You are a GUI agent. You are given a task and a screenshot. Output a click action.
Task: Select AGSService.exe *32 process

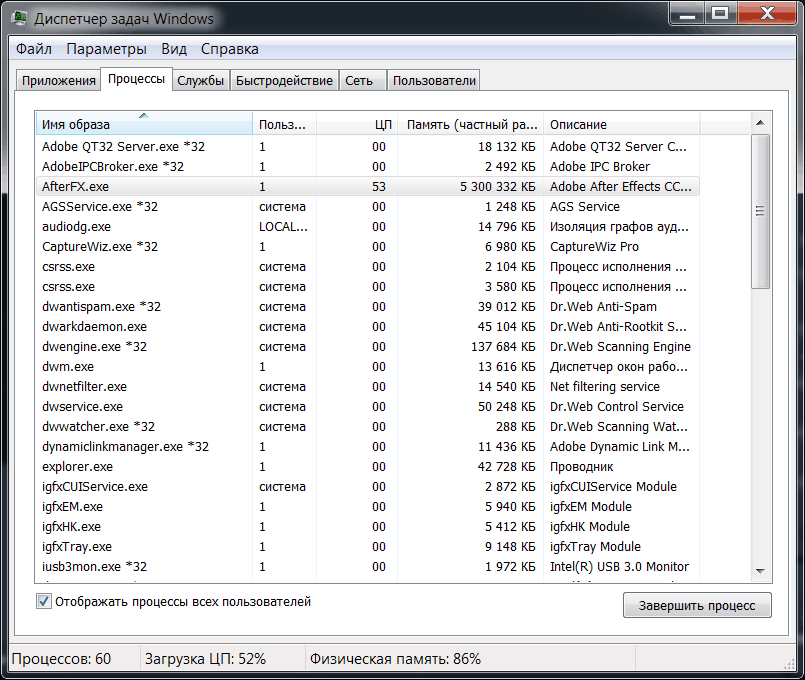pos(368,206)
